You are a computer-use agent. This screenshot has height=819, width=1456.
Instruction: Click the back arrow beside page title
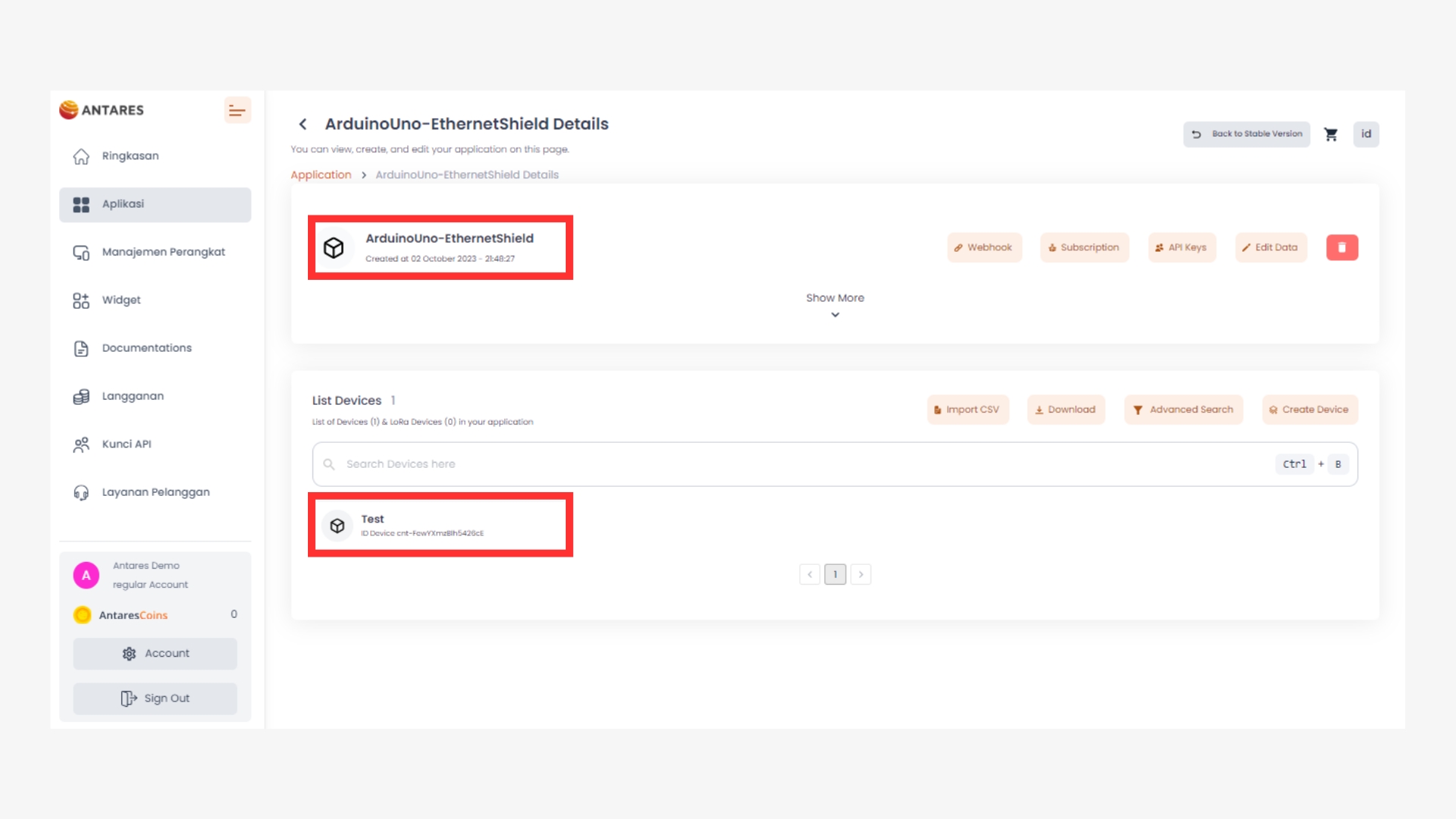pos(303,124)
